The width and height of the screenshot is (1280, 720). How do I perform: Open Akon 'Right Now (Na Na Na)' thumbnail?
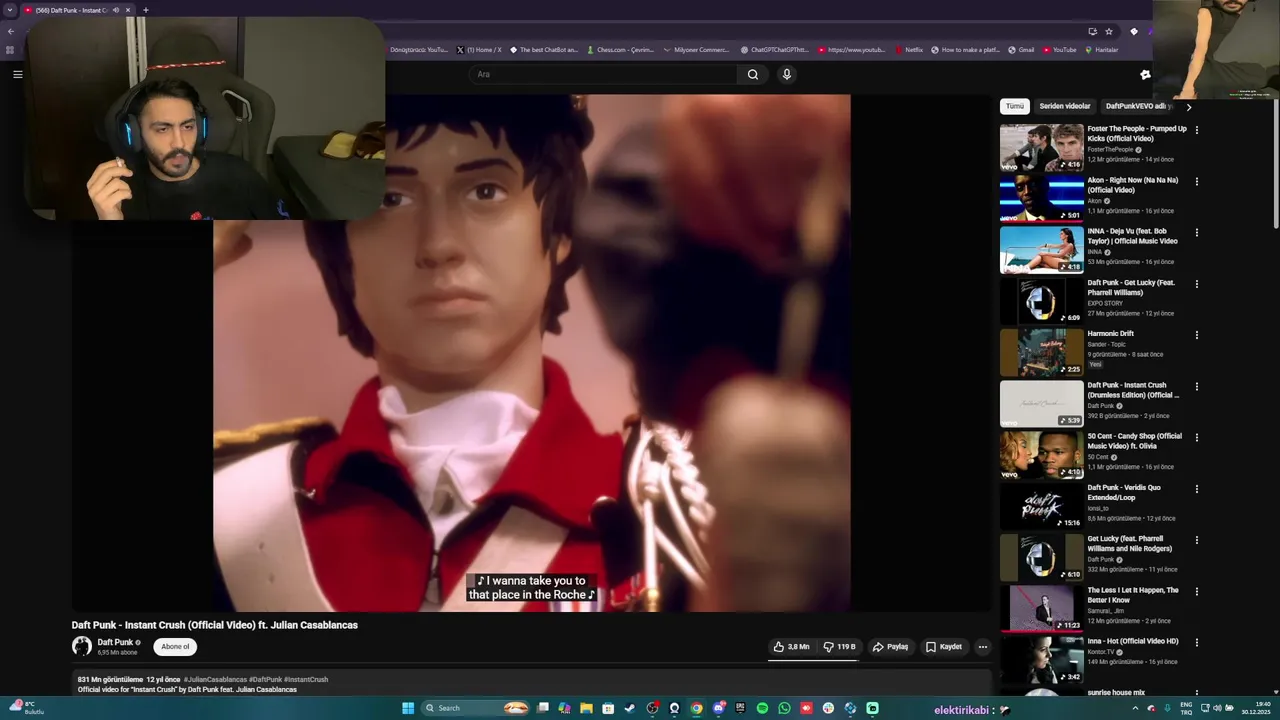tap(1042, 198)
